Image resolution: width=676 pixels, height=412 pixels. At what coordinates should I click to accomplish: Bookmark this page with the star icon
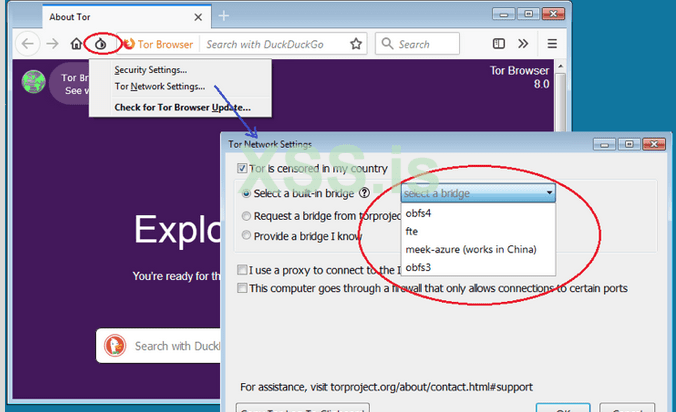tap(356, 44)
